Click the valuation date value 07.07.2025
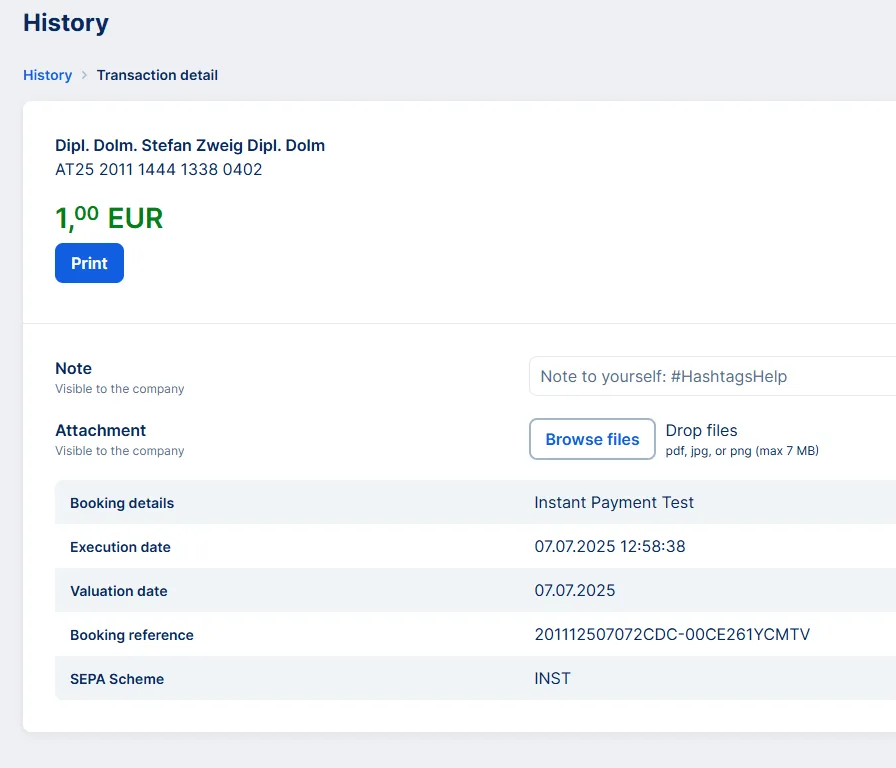 (x=575, y=591)
